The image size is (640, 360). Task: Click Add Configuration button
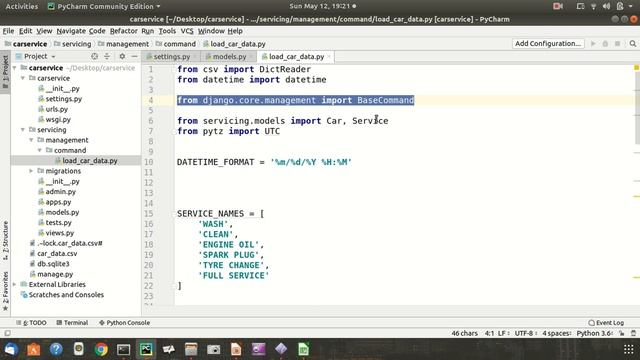[x=548, y=43]
